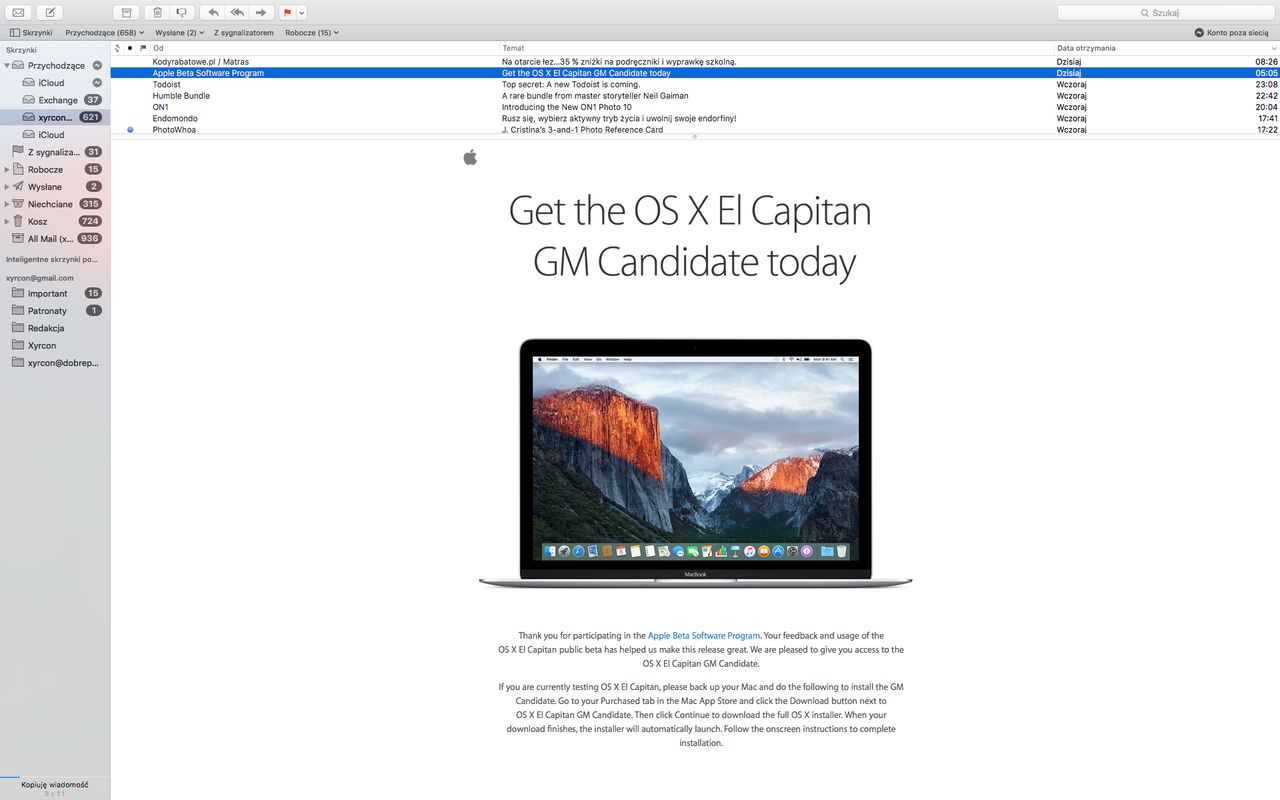Sort by Od sender column header
1280x800 pixels.
(324, 48)
